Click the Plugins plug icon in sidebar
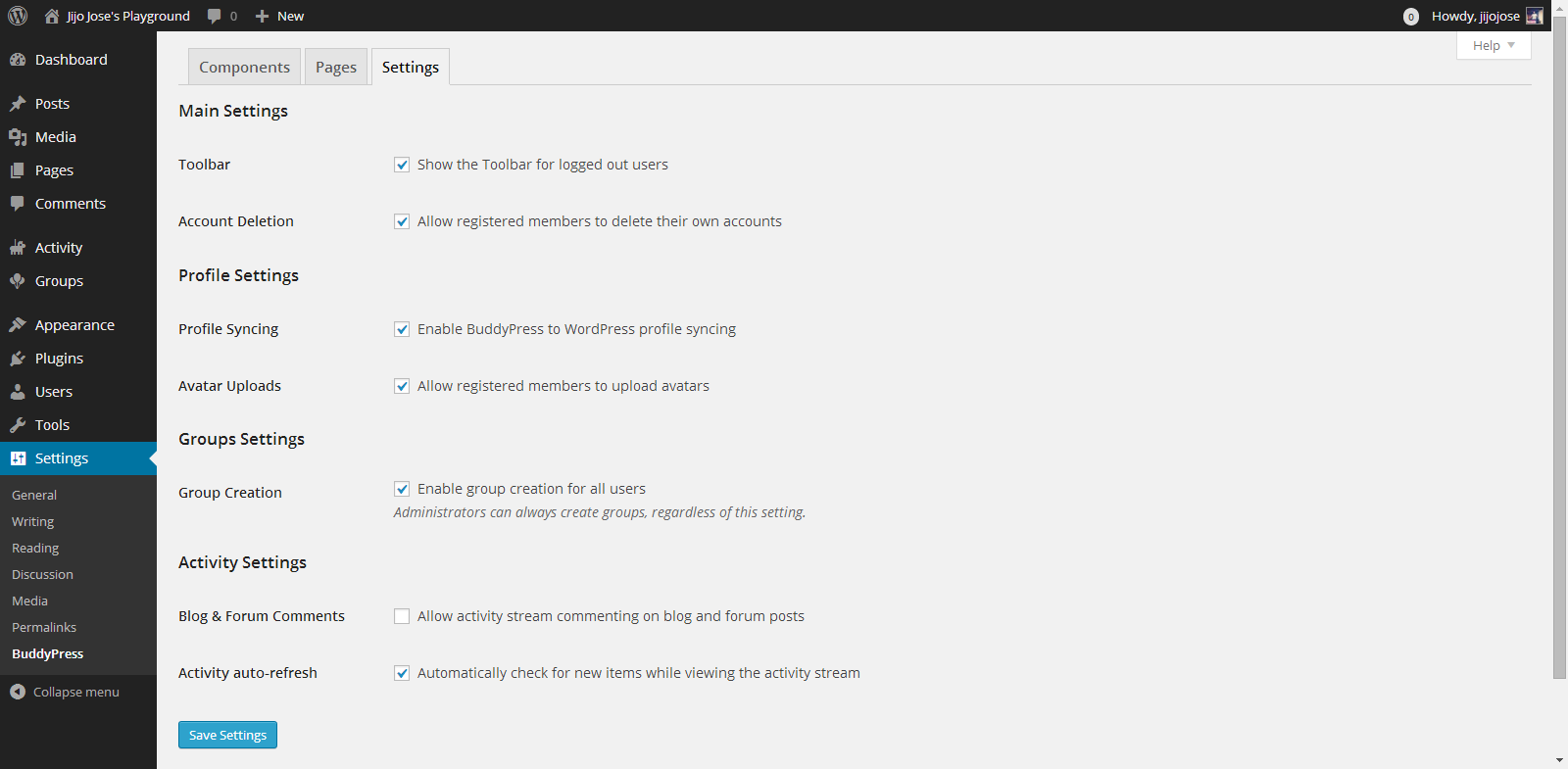 (18, 359)
